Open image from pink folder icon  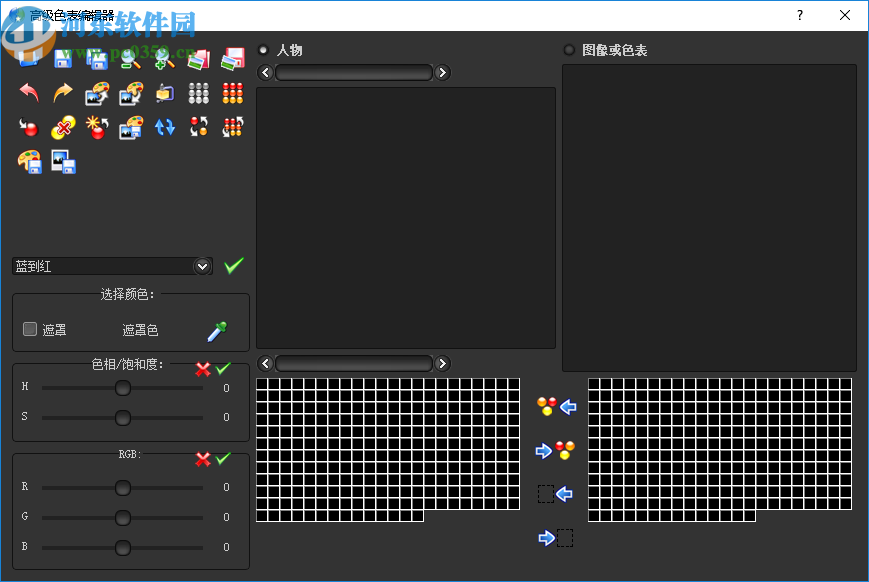click(198, 59)
